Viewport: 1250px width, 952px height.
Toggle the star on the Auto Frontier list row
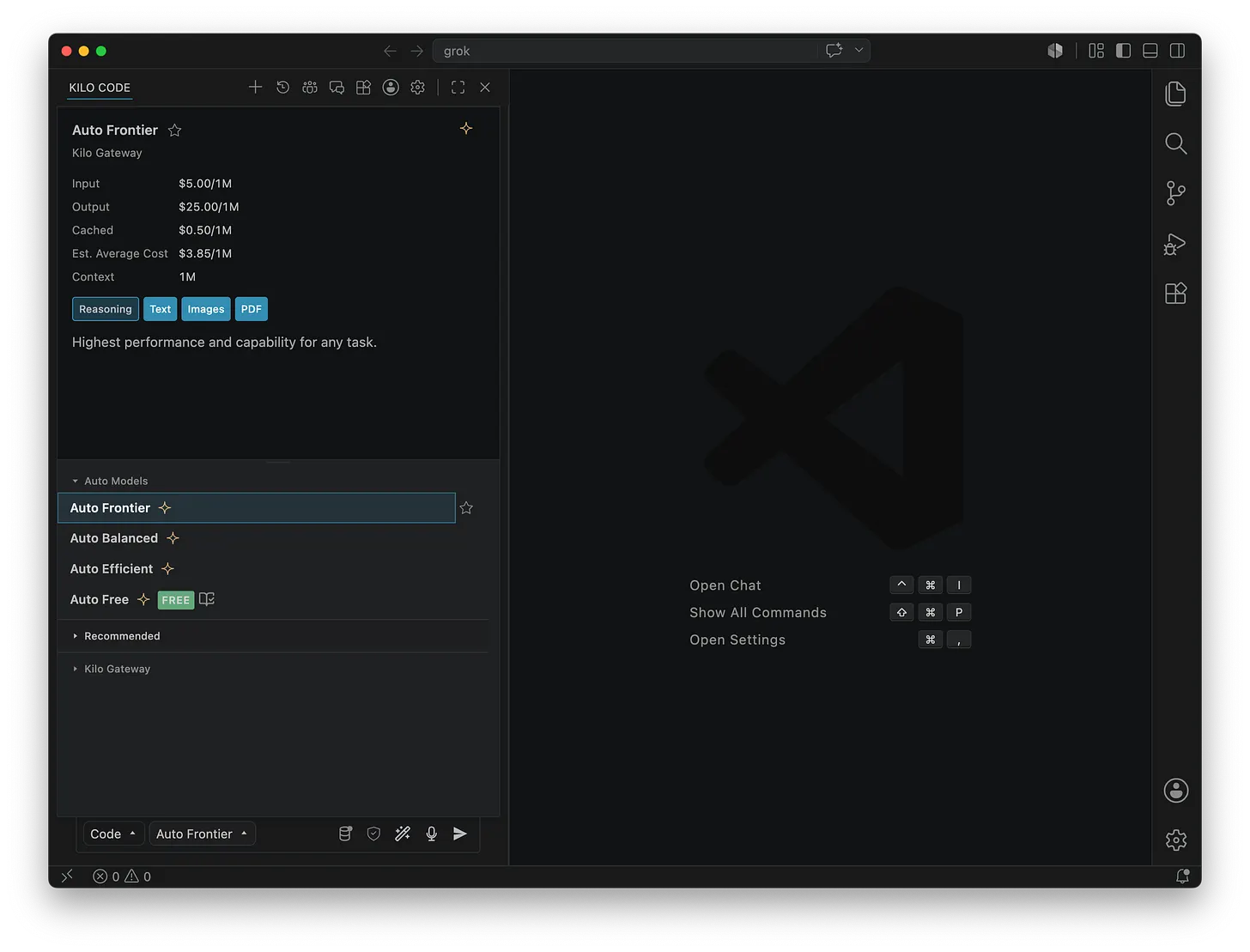466,508
